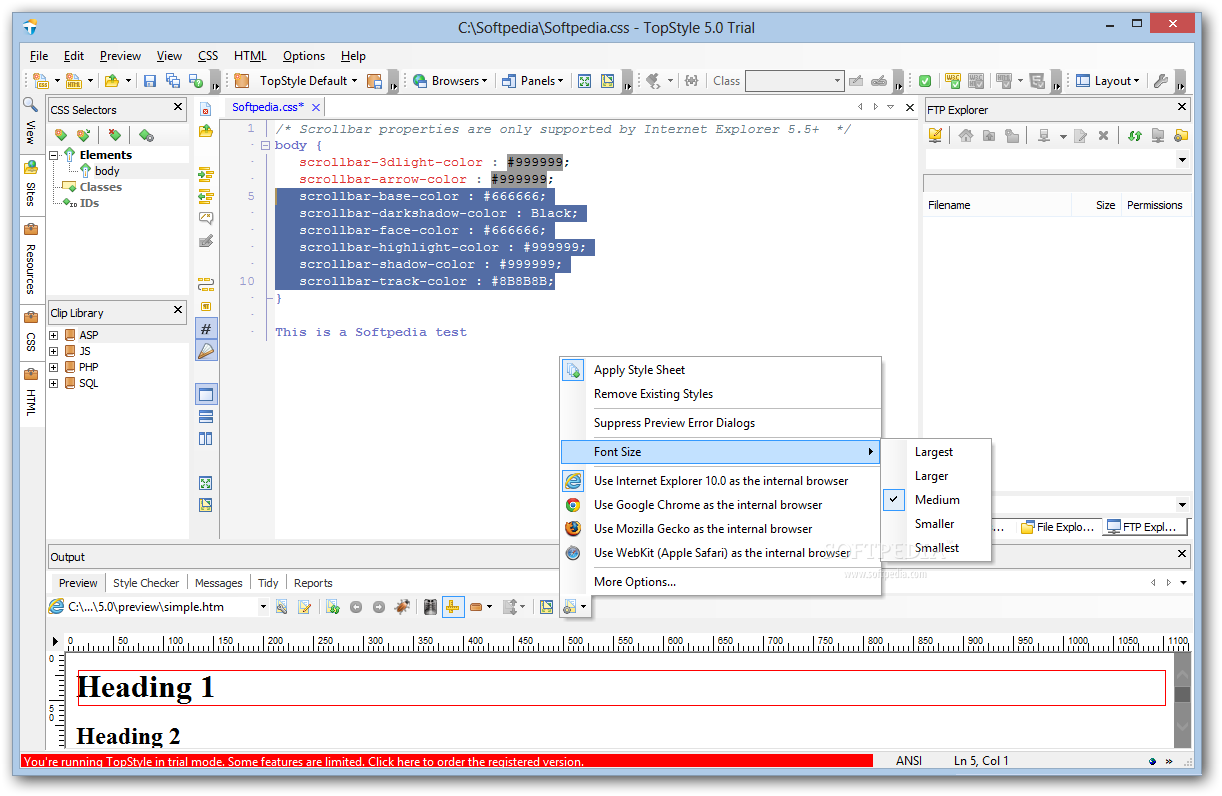Toggle the preview ruler icon
This screenshot has height=796, width=1222.
pyautogui.click(x=453, y=607)
